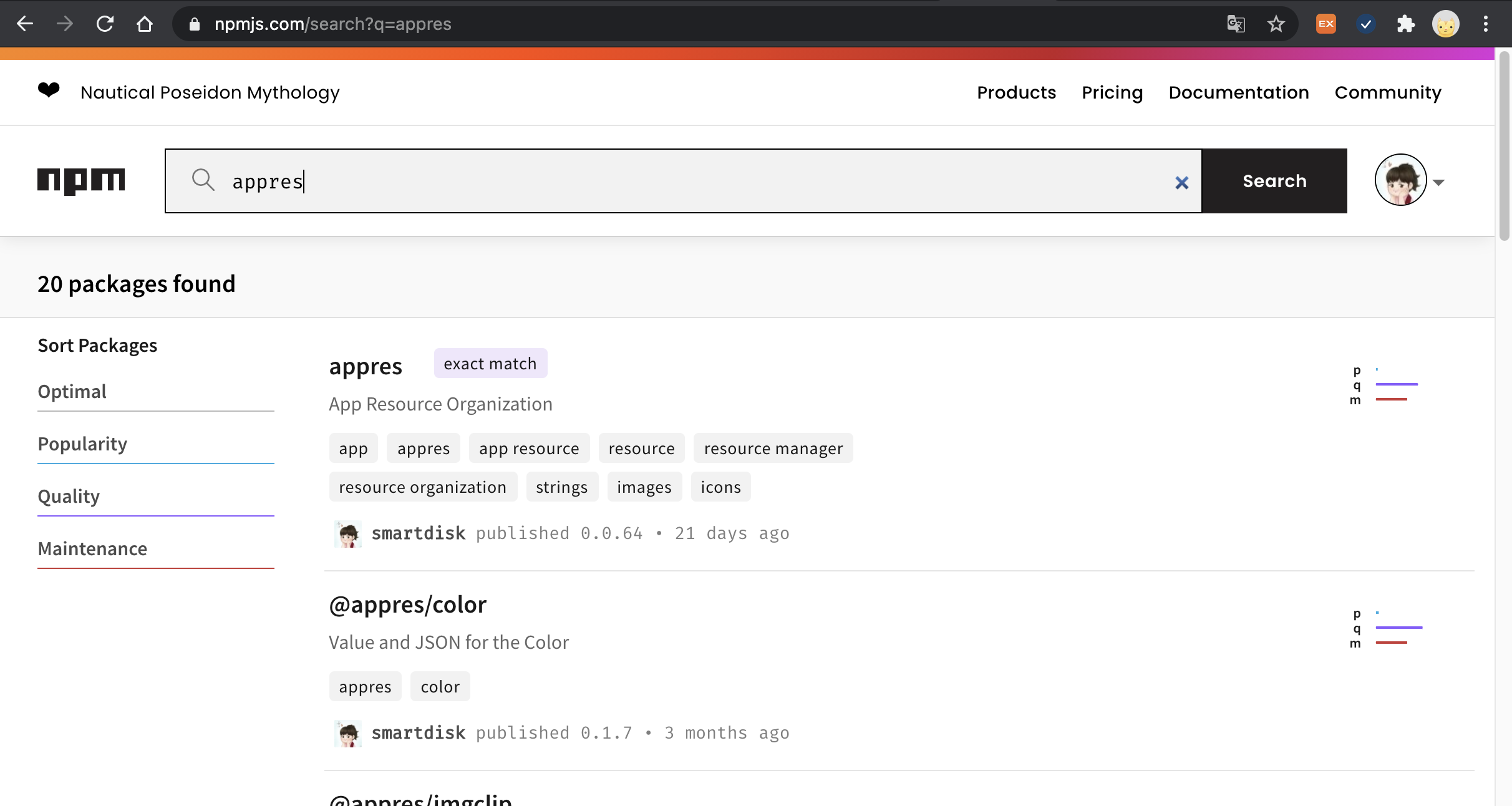
Task: Open Chrome three-dot menu
Action: pyautogui.click(x=1485, y=24)
